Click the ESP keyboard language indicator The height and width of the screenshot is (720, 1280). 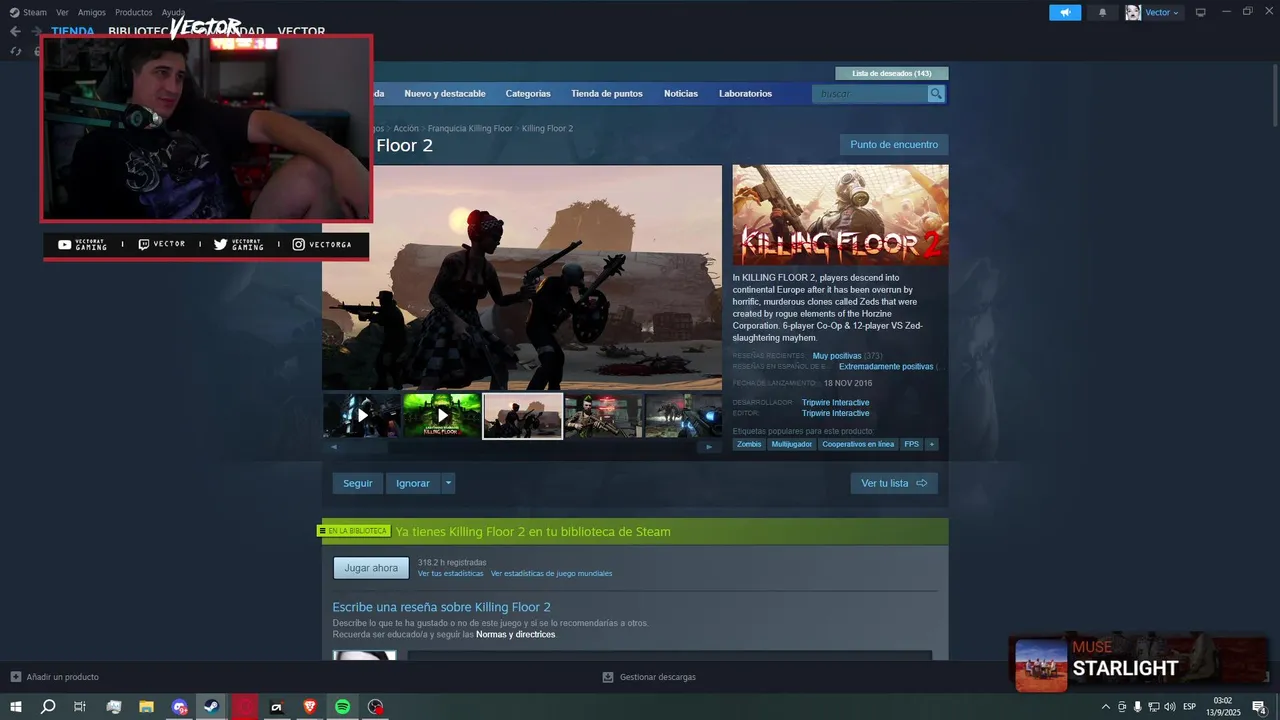point(1189,707)
